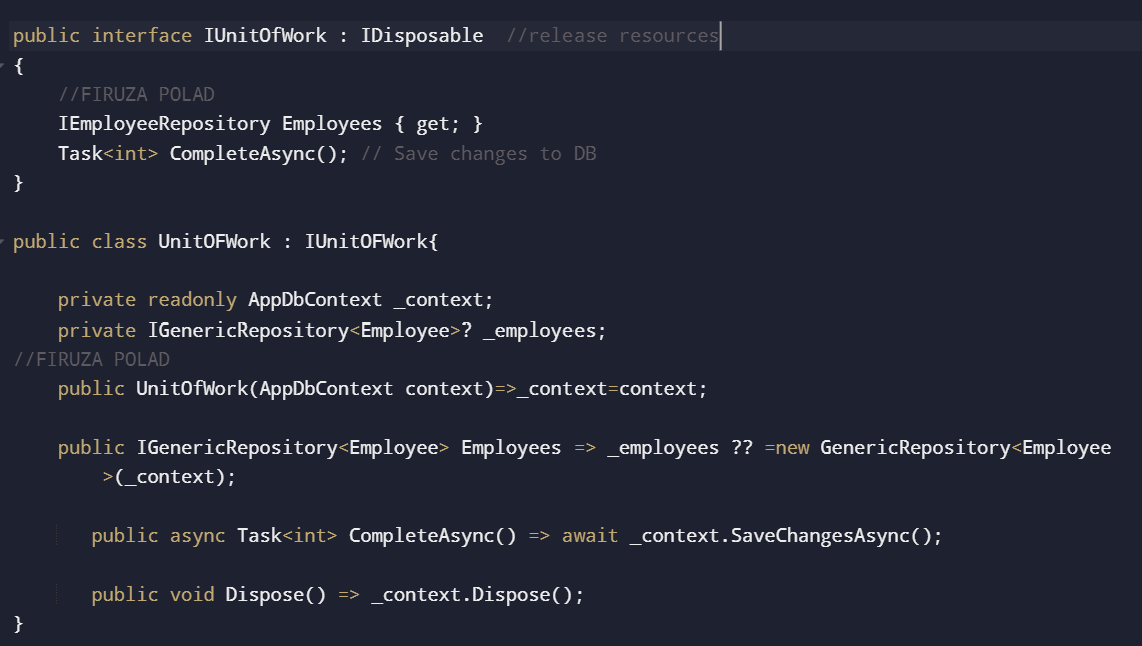Click the first //FIRUZA POLAD comment inside interface
This screenshot has width=1142, height=646.
[136, 95]
